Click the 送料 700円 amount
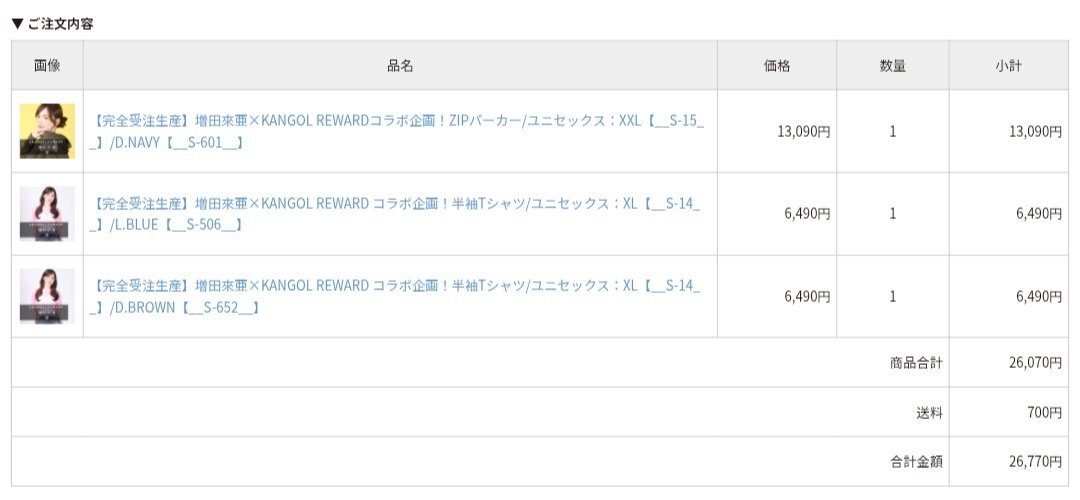The image size is (1080, 500). tap(1044, 413)
